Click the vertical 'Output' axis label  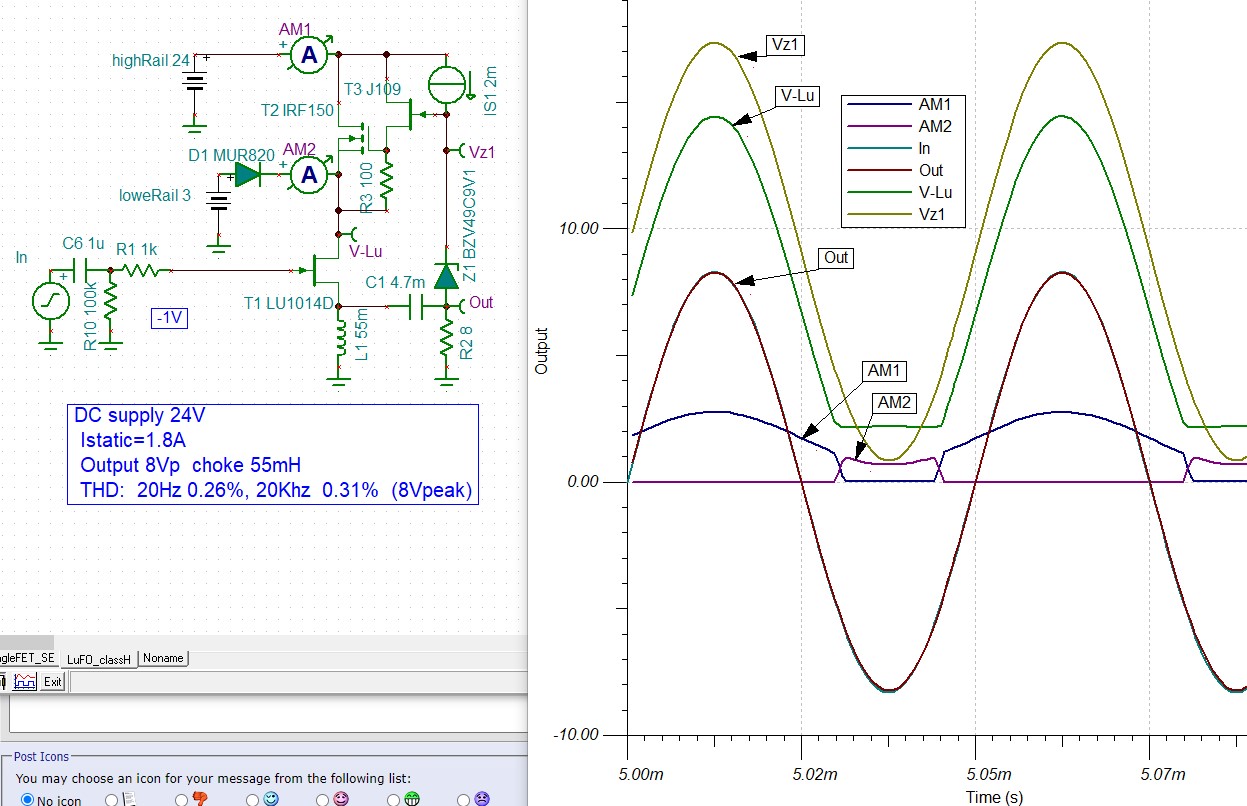543,351
